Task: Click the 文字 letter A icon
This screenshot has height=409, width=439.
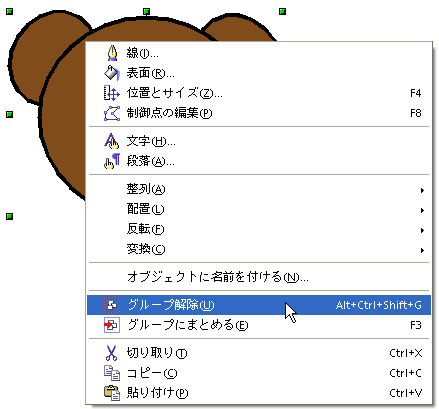Action: click(x=112, y=141)
